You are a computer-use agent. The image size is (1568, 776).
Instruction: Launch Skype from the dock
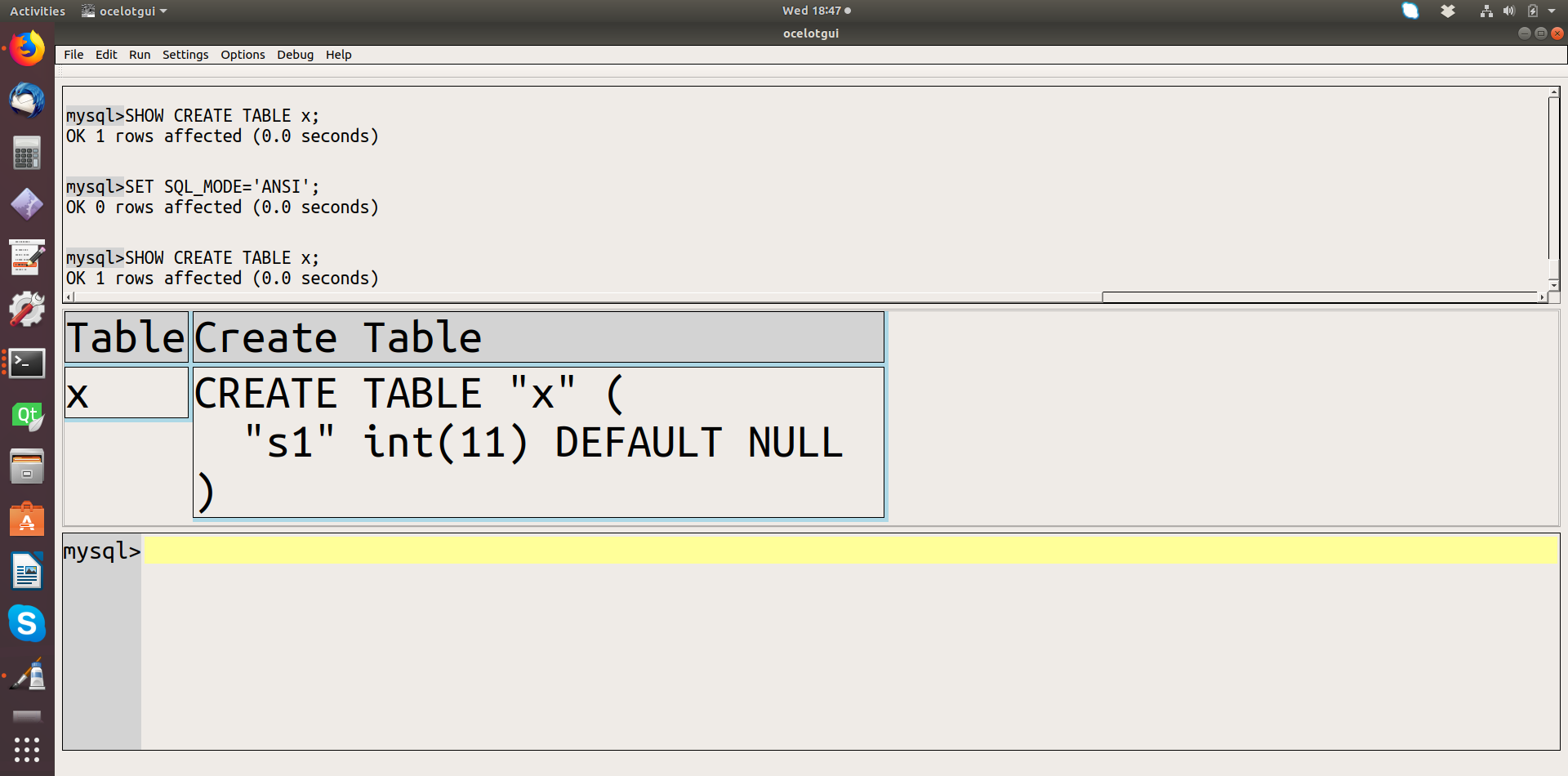point(27,623)
